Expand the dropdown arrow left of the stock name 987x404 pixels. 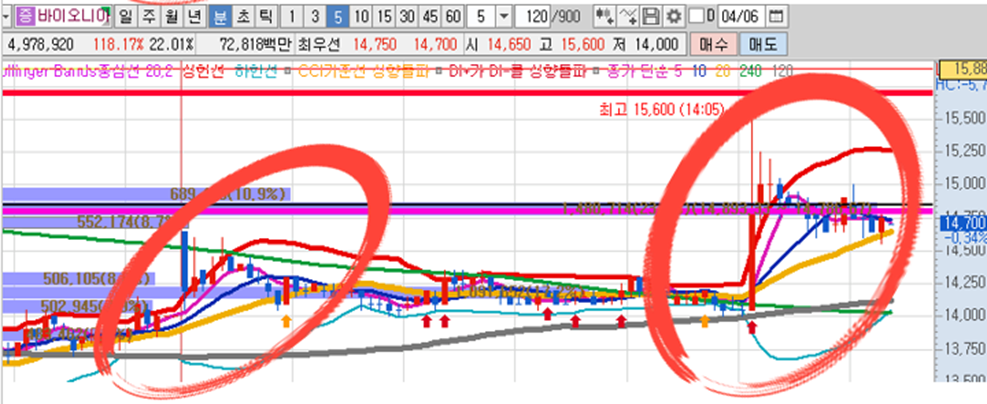[6, 16]
